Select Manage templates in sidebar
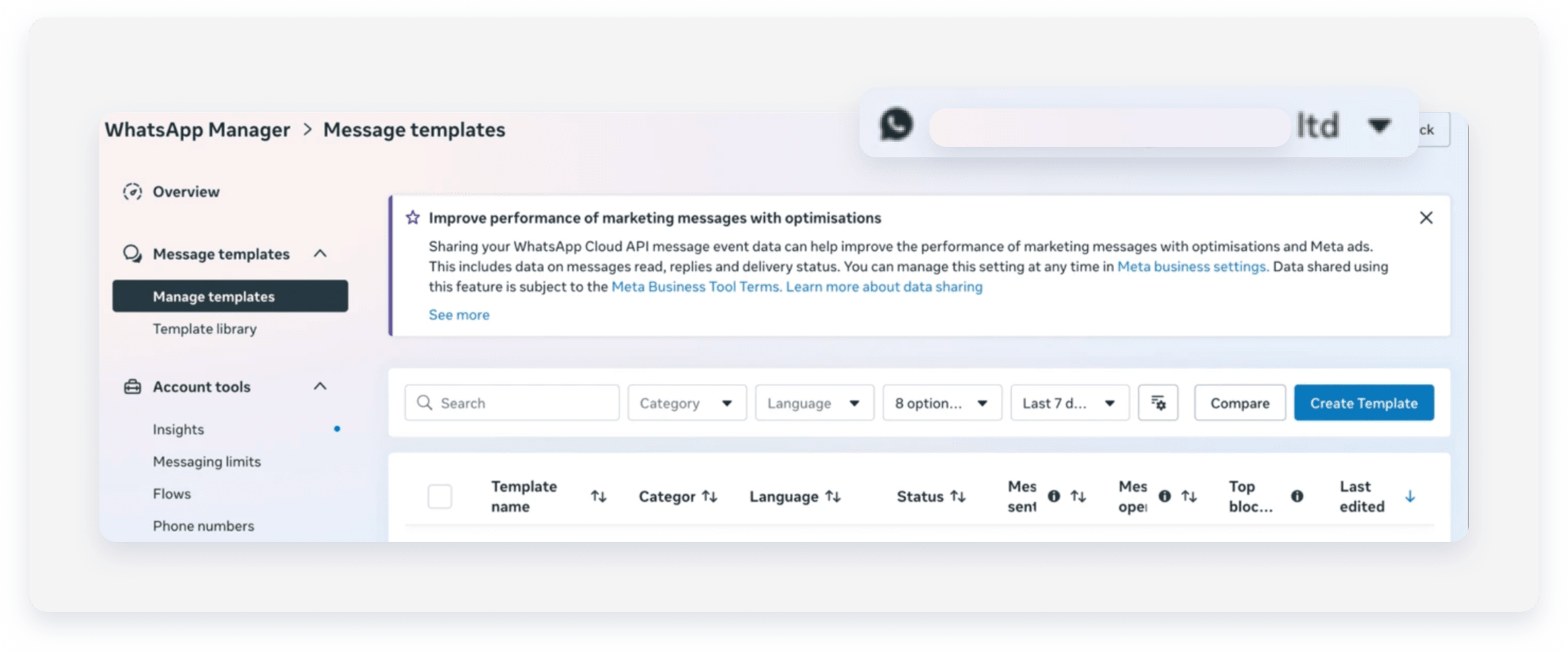 [x=230, y=296]
